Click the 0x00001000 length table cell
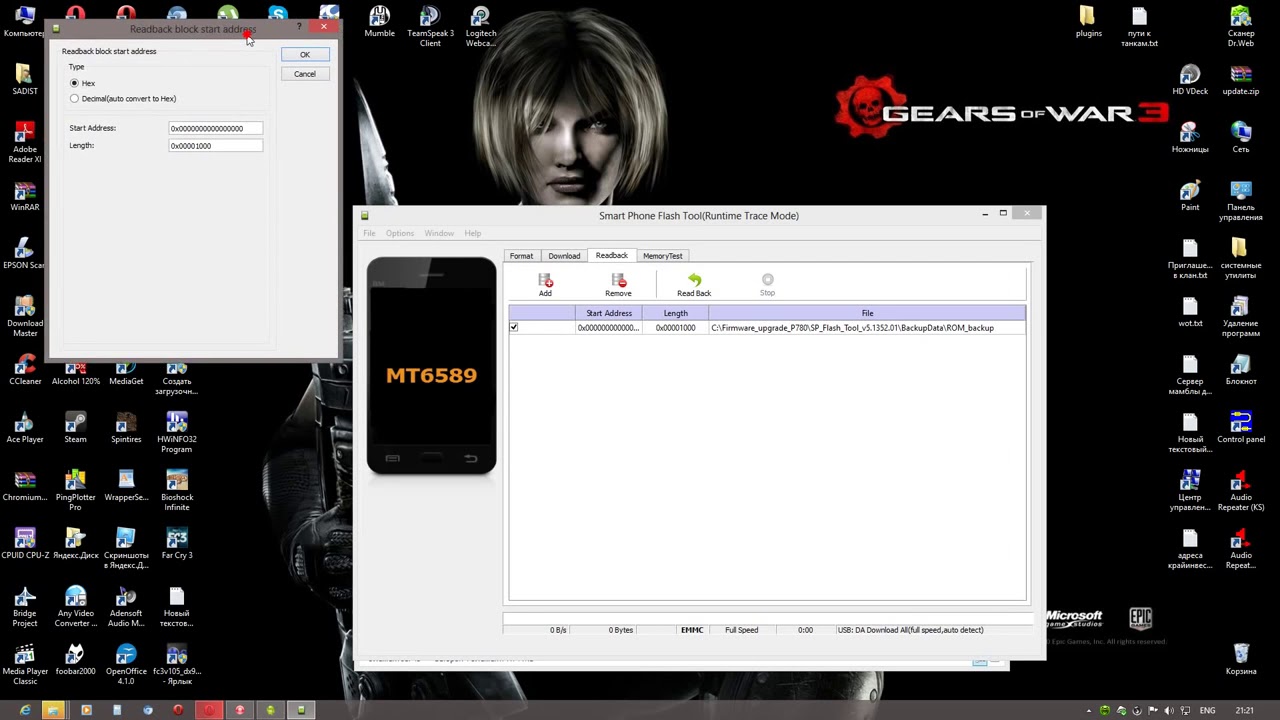 pos(676,328)
